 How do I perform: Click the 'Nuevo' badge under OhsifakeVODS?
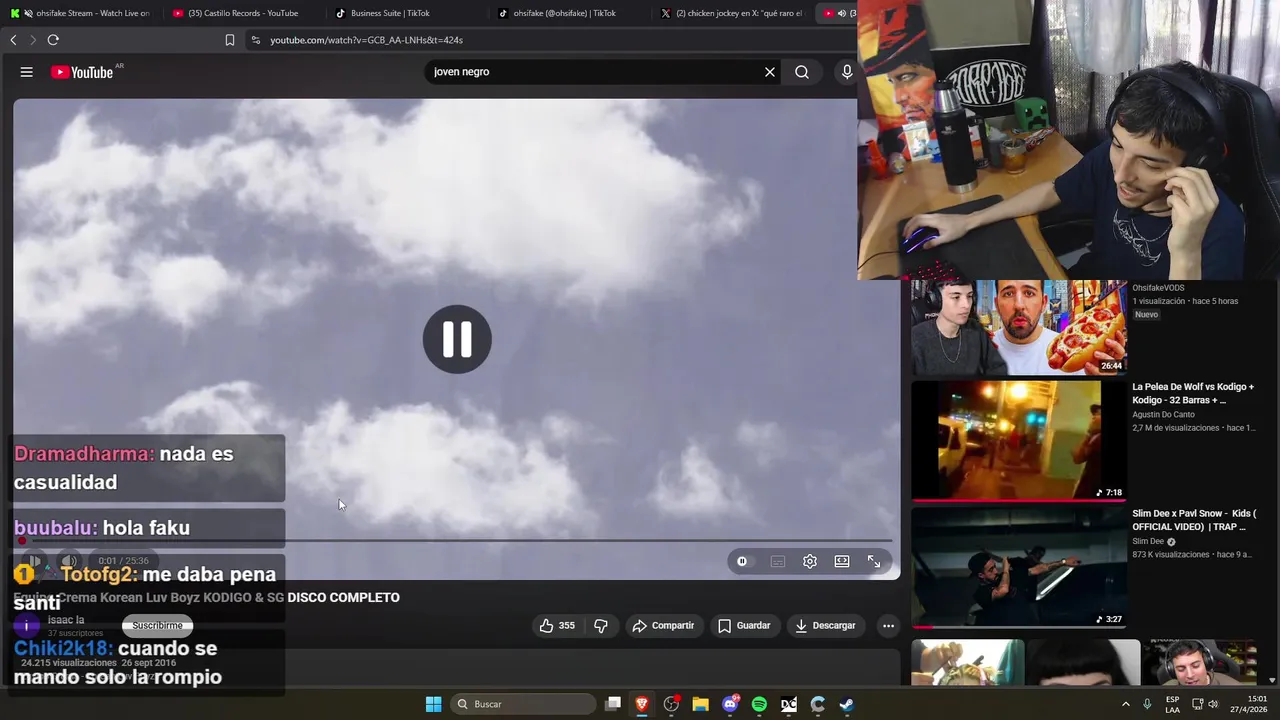tap(1146, 314)
